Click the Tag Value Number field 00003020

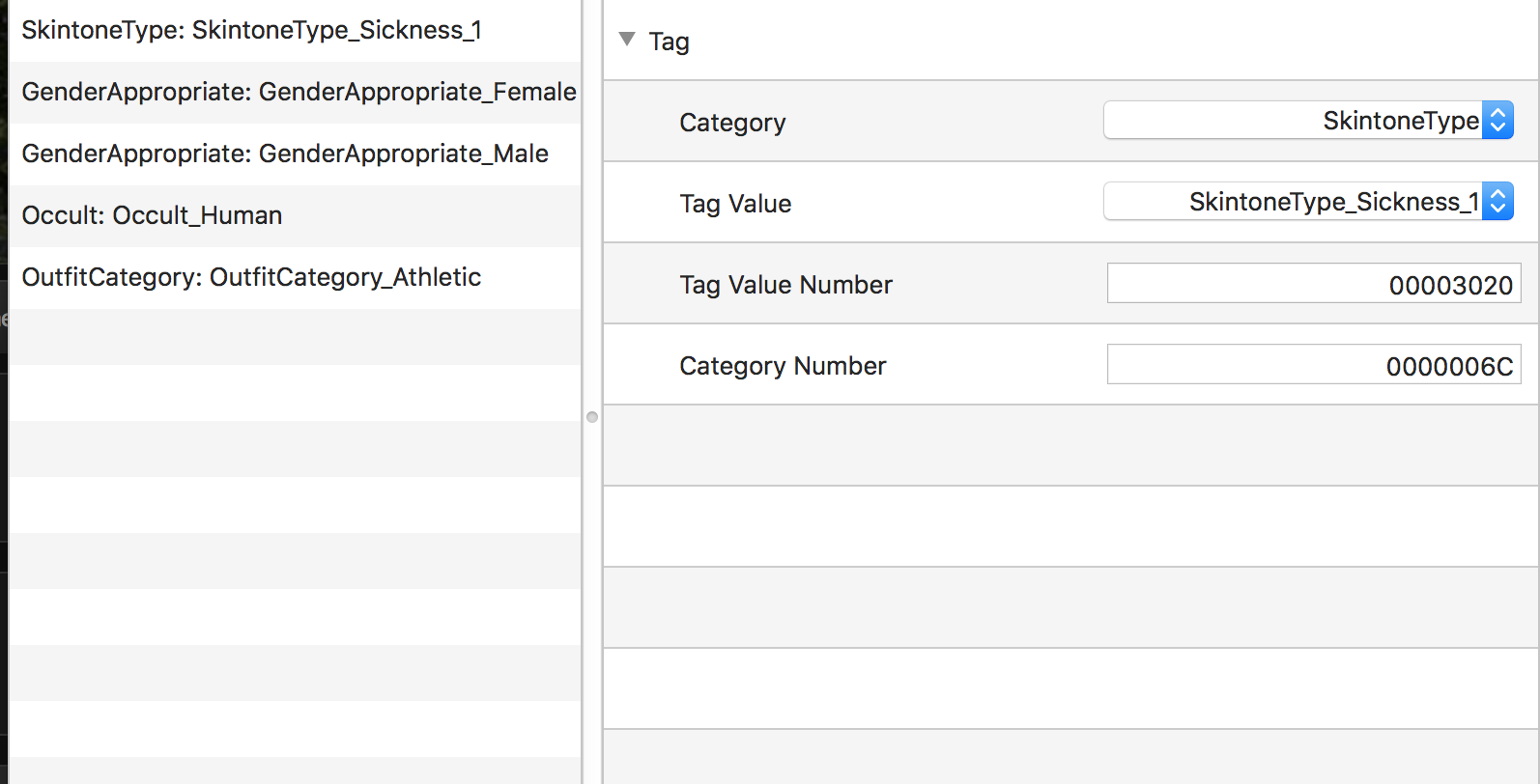1314,284
